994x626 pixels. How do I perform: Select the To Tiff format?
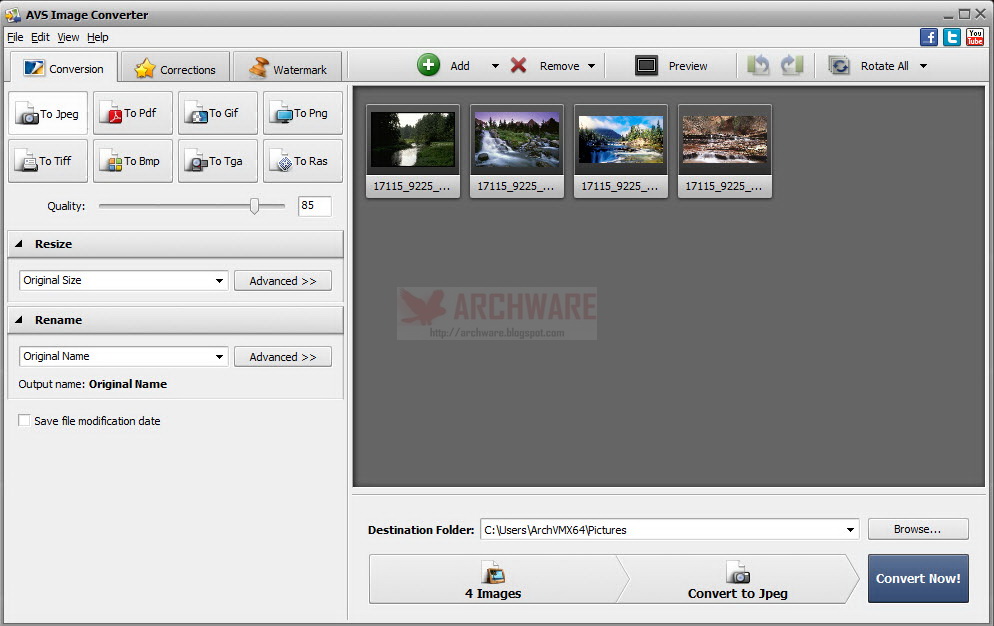(x=47, y=160)
